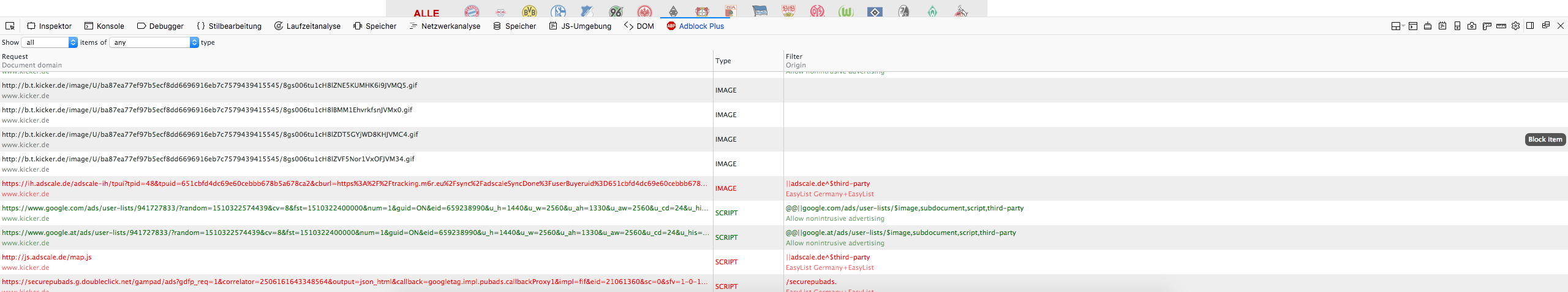Viewport: 1568px width, 292px height.
Task: Open Speicher tab with chip icon
Action: click(375, 26)
